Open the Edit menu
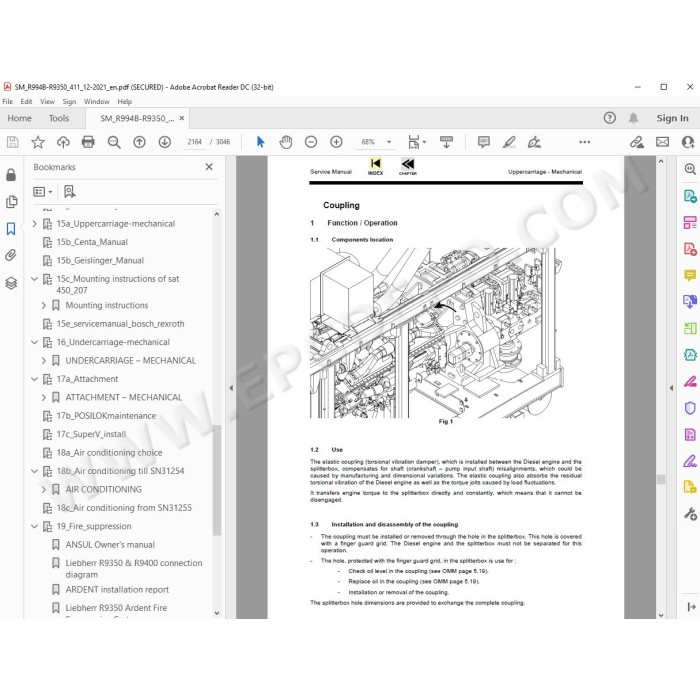700x700 pixels. (x=26, y=102)
